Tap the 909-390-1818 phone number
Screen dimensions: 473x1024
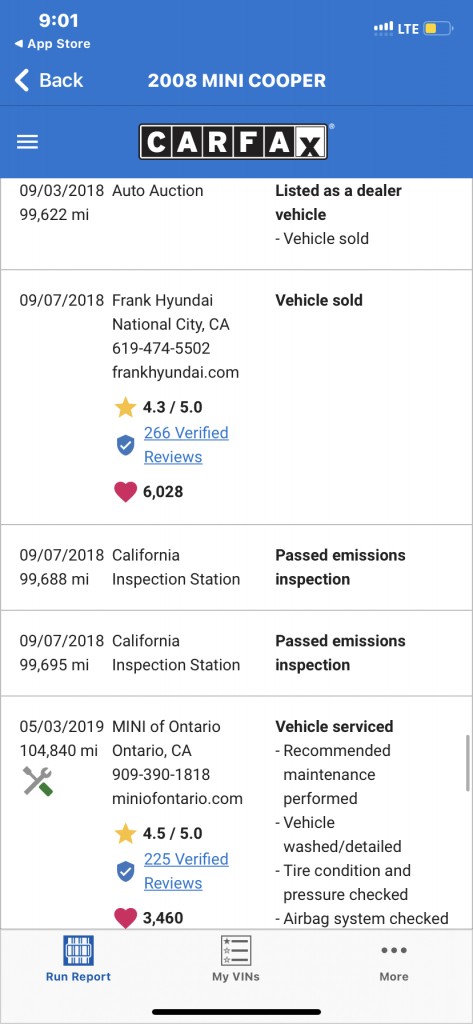pyautogui.click(x=161, y=775)
